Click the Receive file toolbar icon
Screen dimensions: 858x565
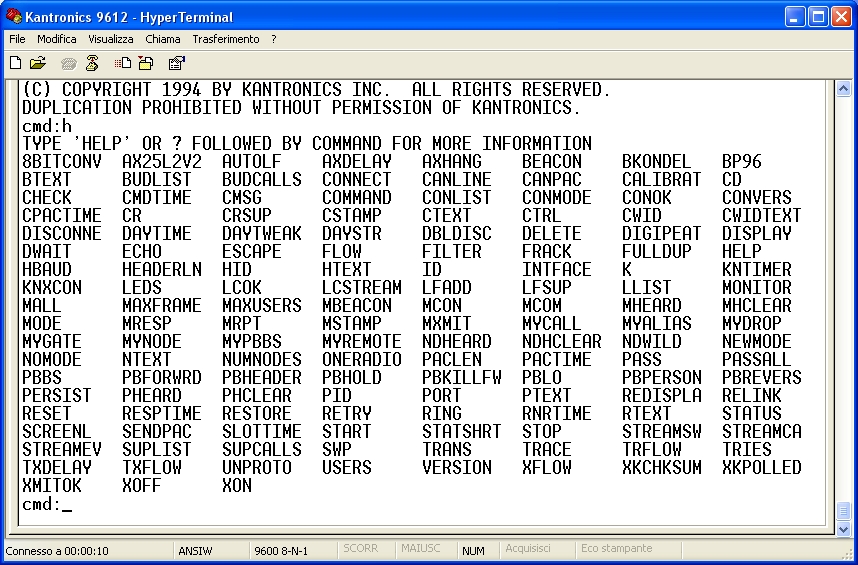[146, 63]
